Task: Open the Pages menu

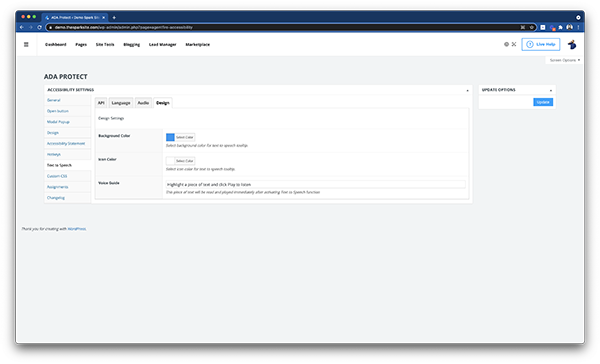Action: 81,44
